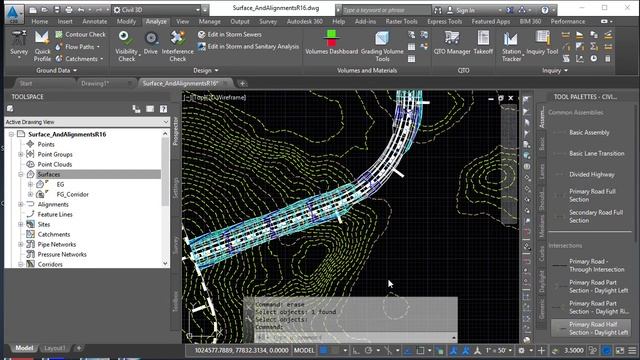The image size is (640, 360).
Task: Open Interference Check
Action: 178,46
